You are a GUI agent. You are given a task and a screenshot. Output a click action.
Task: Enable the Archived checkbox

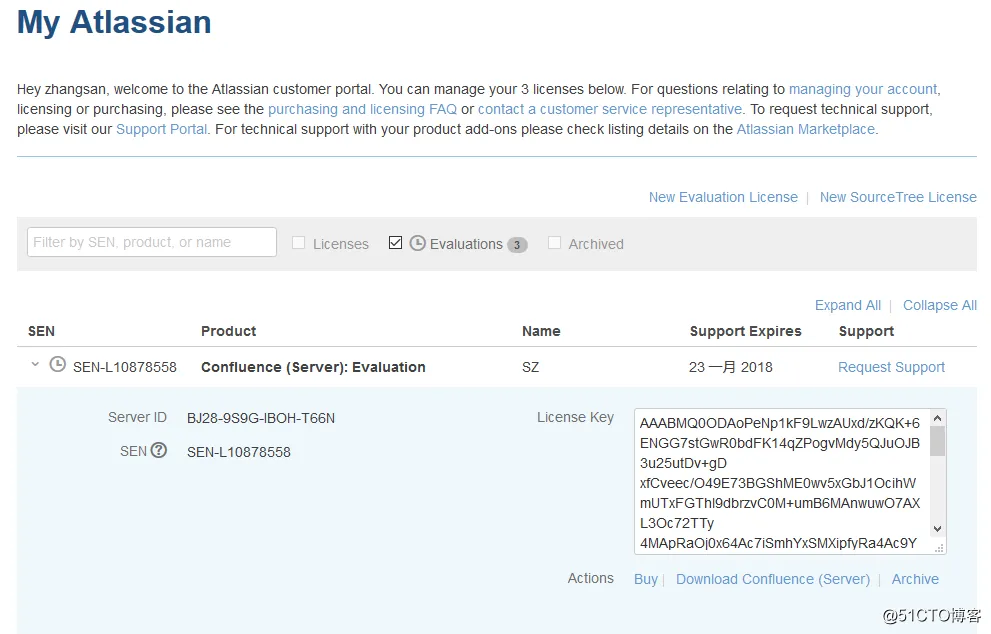[x=554, y=243]
